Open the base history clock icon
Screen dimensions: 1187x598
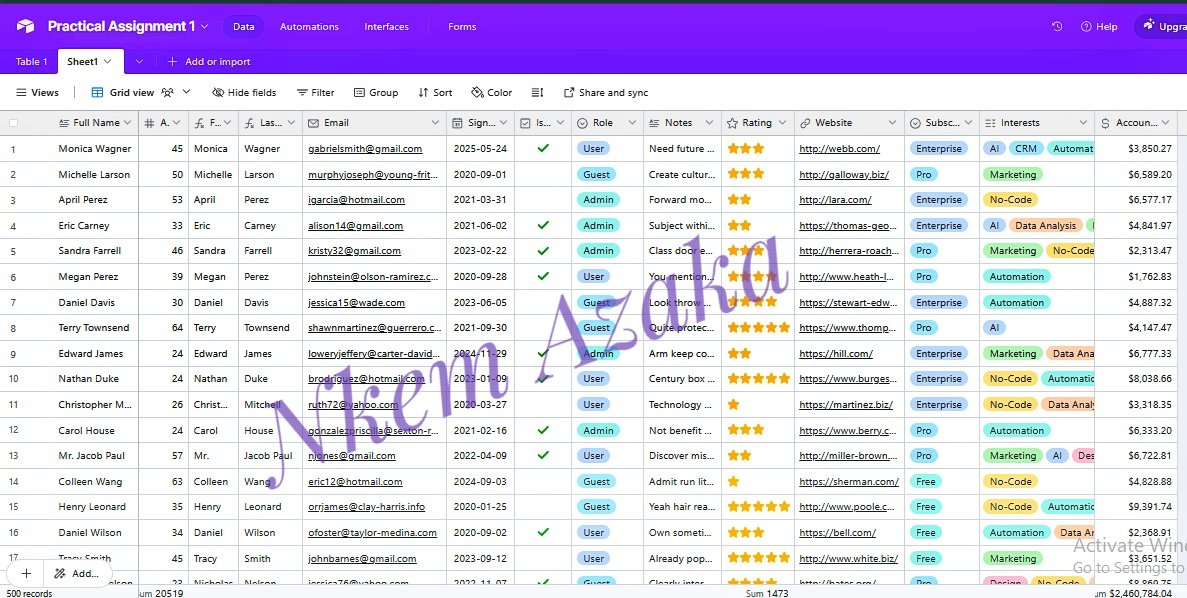(x=1057, y=26)
